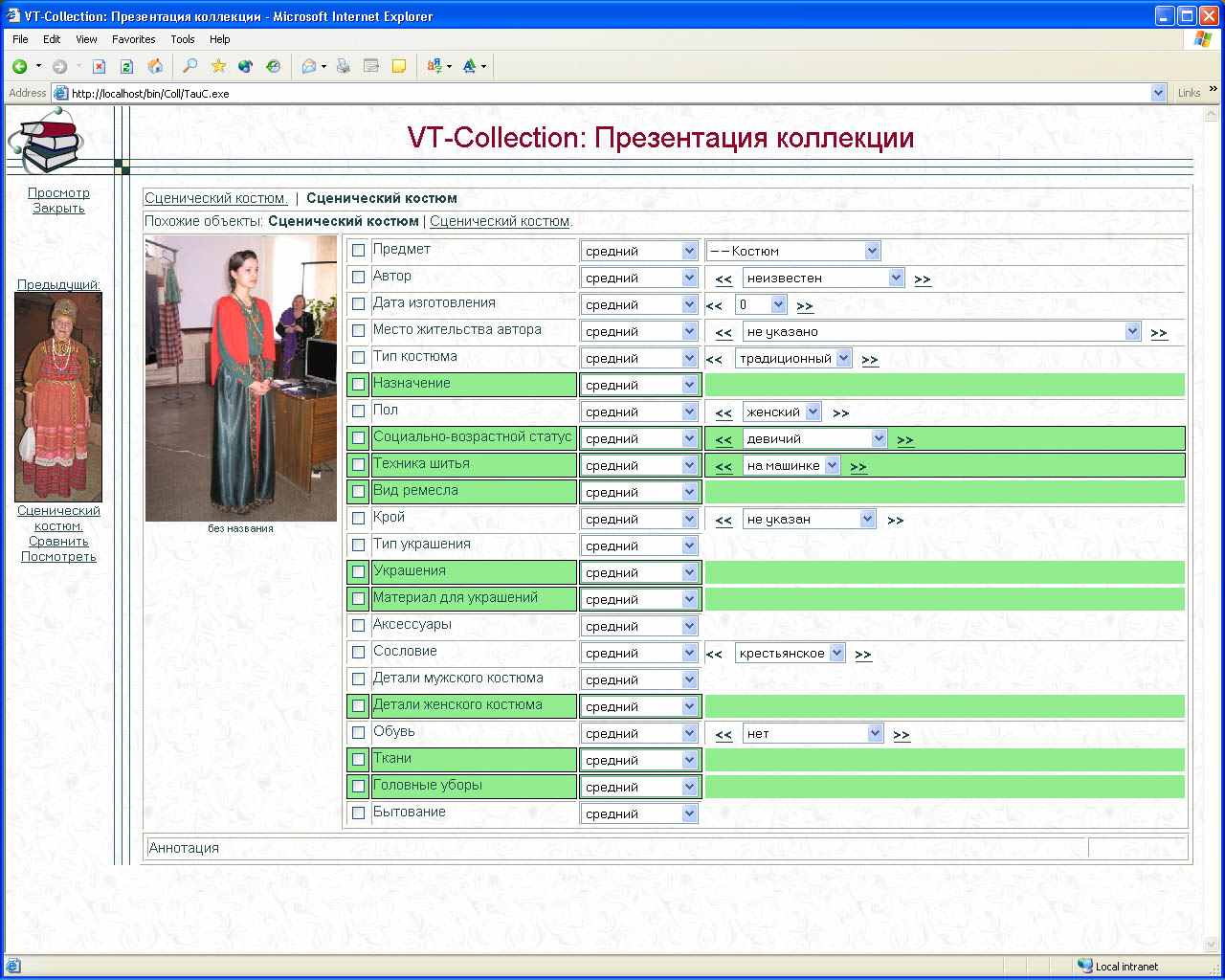Screen dimensions: 1225x980
Task: Open the 'женский' gender dropdown
Action: coord(782,412)
